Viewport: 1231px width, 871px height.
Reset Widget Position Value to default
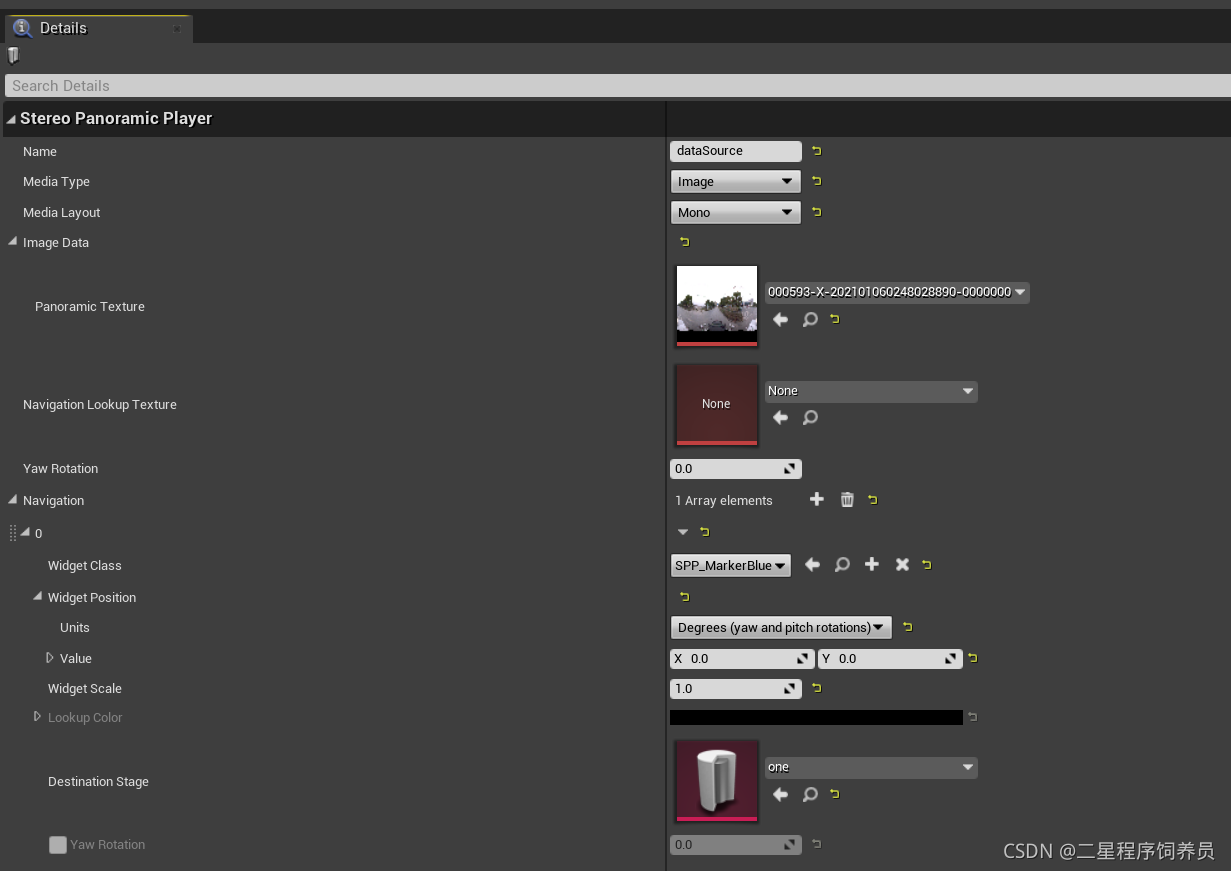972,658
